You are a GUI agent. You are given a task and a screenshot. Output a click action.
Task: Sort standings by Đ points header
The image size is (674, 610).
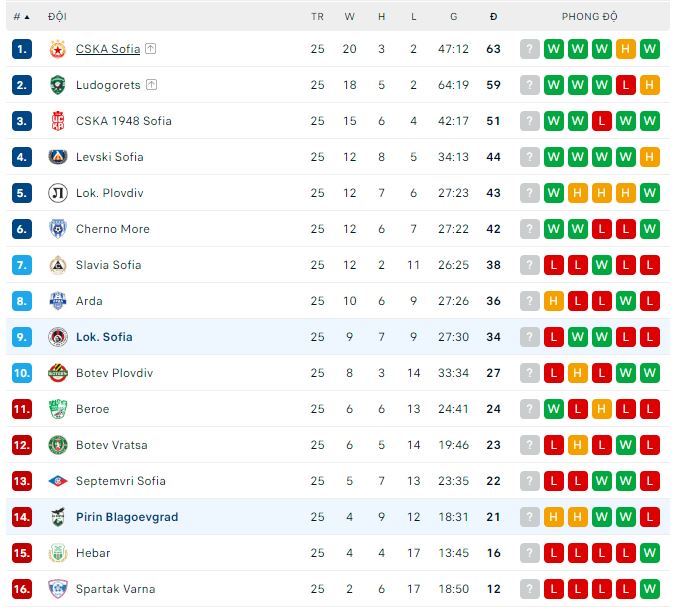(x=493, y=17)
